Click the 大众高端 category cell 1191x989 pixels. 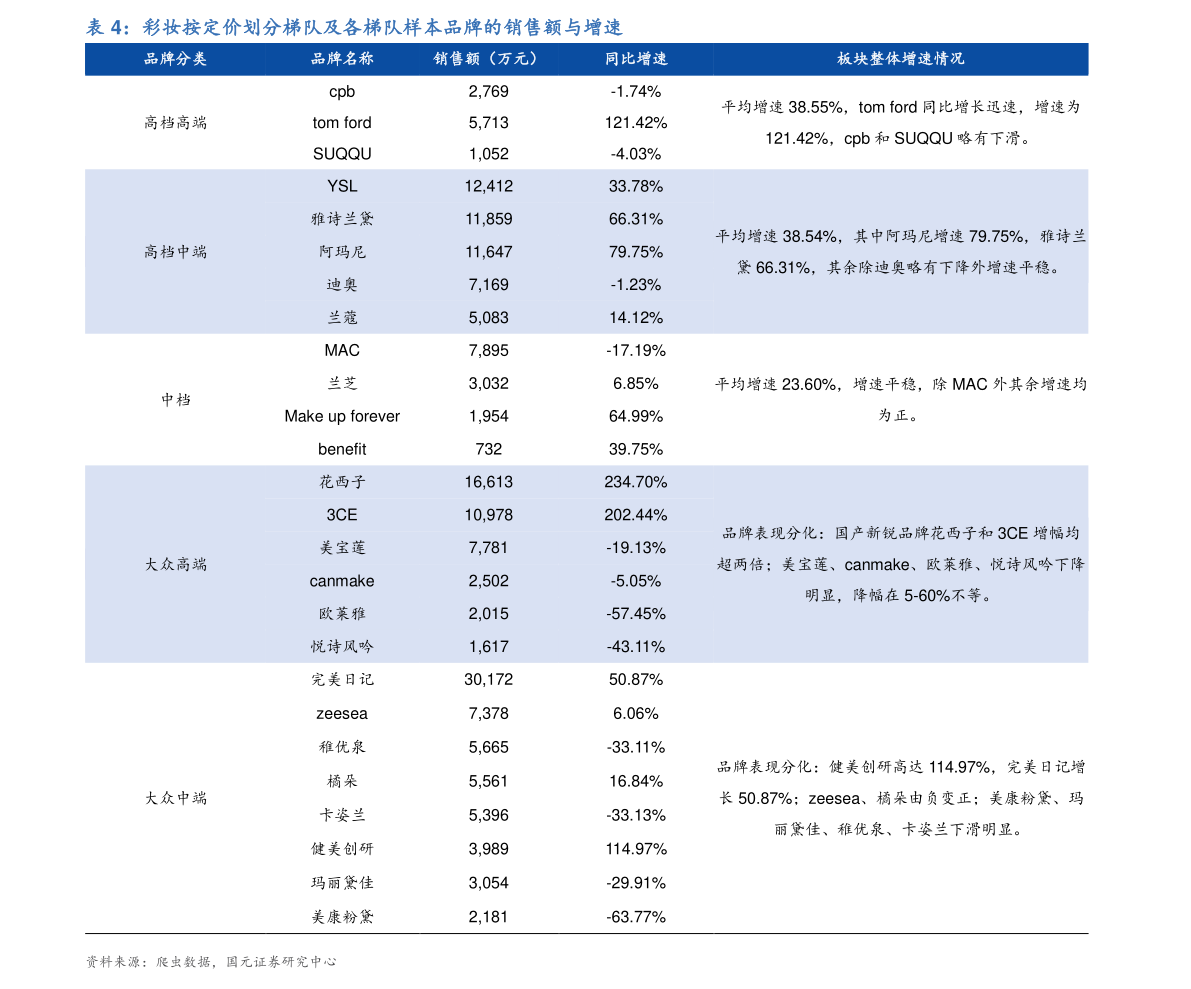tap(175, 564)
